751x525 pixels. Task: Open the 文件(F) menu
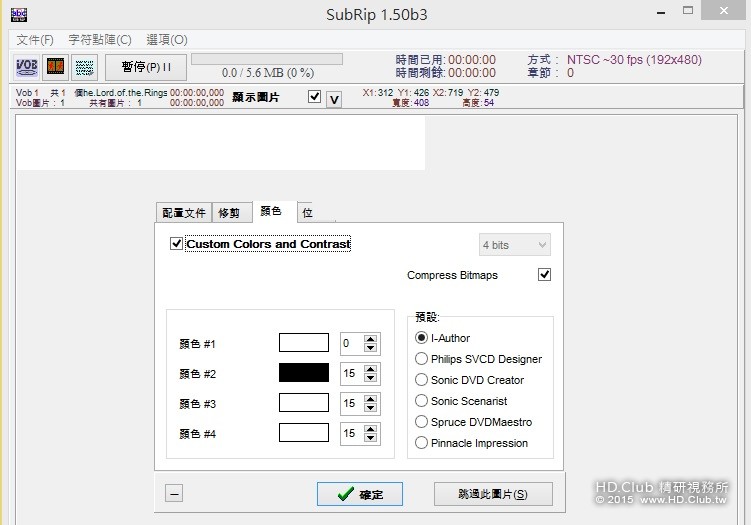pos(35,40)
